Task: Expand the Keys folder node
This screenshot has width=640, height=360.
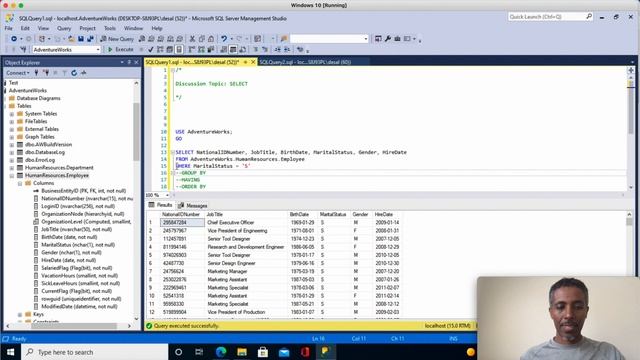Action: point(20,314)
